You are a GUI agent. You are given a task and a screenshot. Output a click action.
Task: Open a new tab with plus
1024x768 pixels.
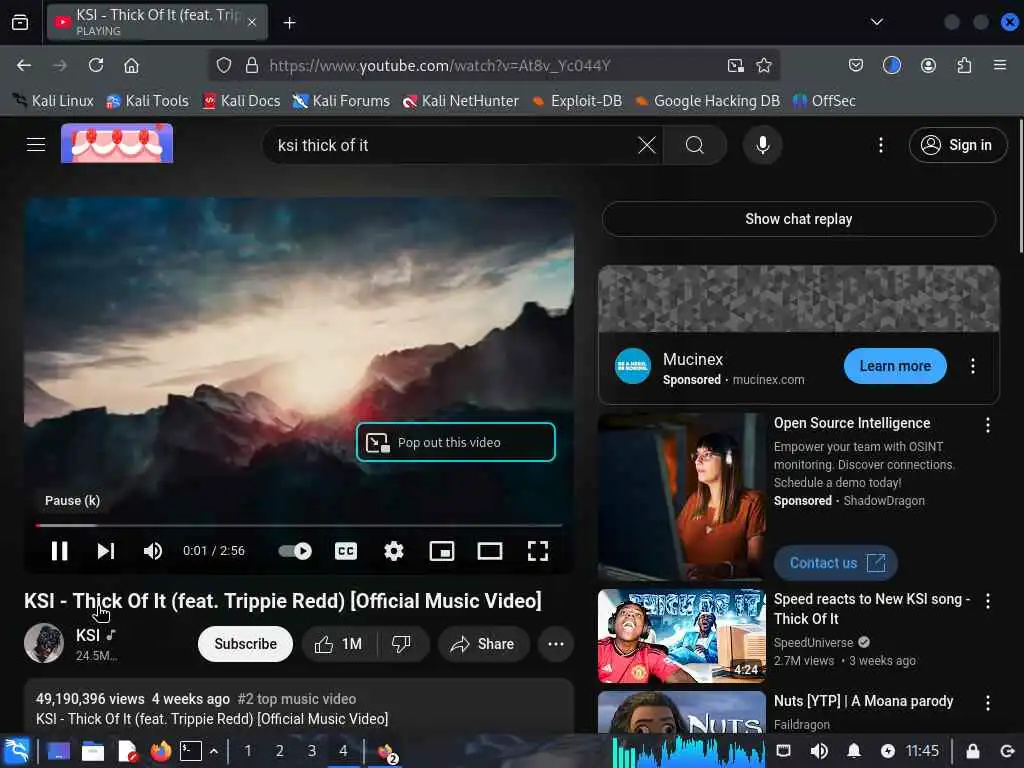(x=289, y=23)
